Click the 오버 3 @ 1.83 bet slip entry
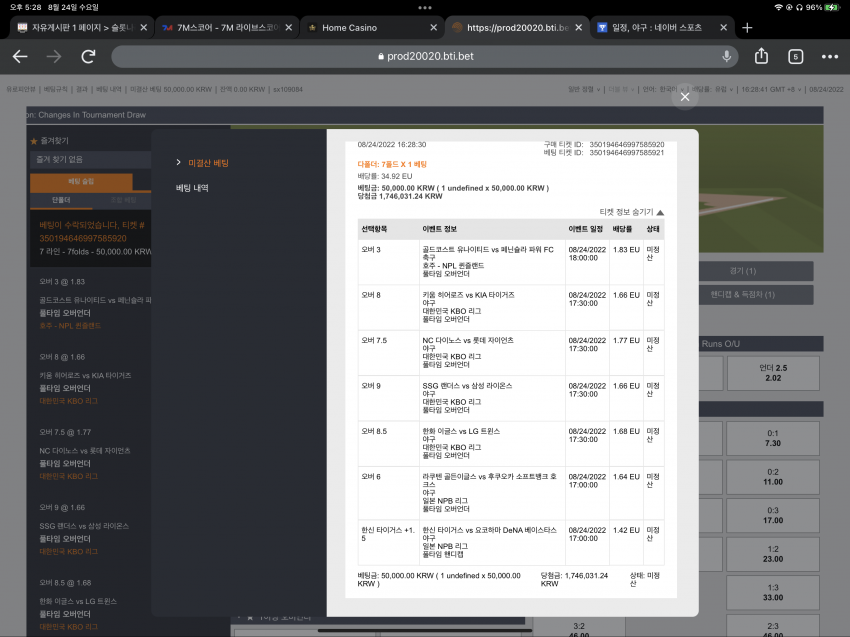Image resolution: width=850 pixels, height=637 pixels. click(62, 282)
